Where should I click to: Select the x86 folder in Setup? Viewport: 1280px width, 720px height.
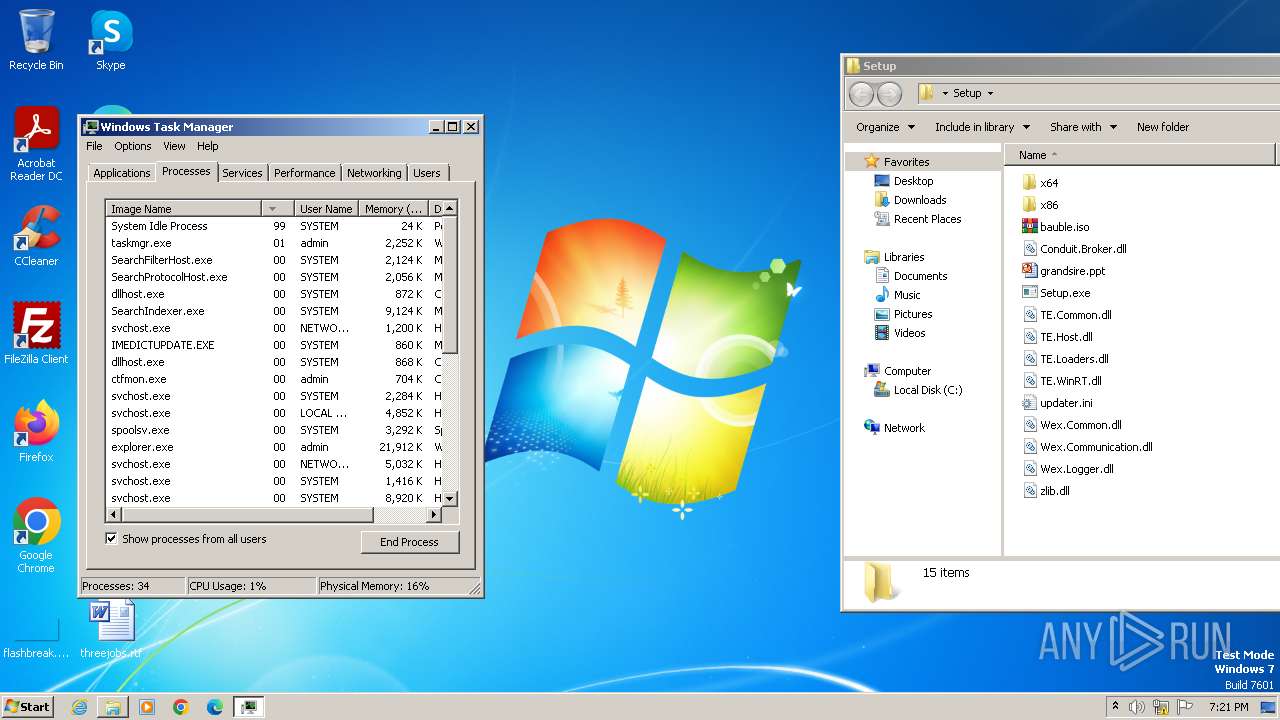pos(1040,205)
